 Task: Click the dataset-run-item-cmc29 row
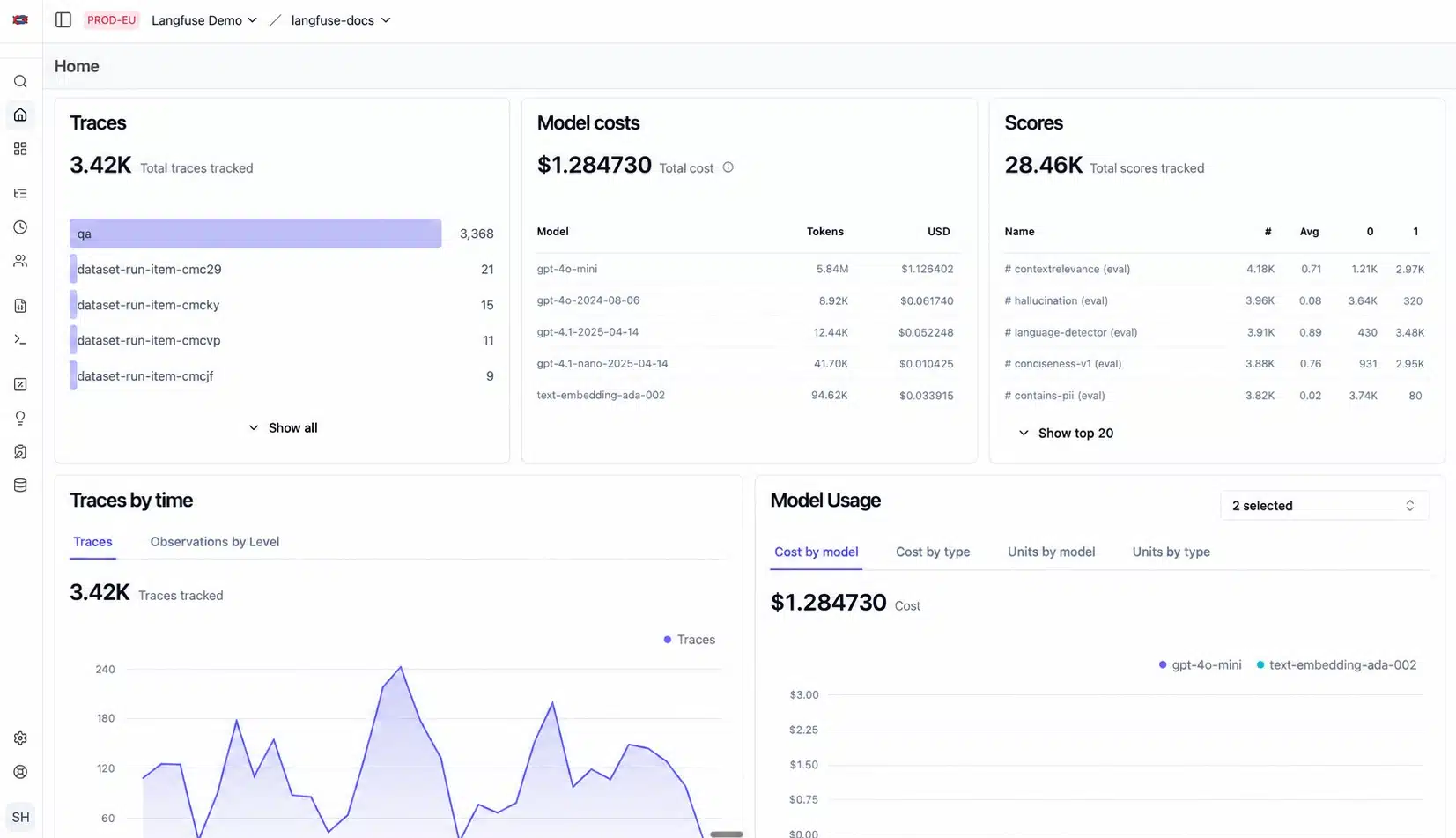pos(282,270)
